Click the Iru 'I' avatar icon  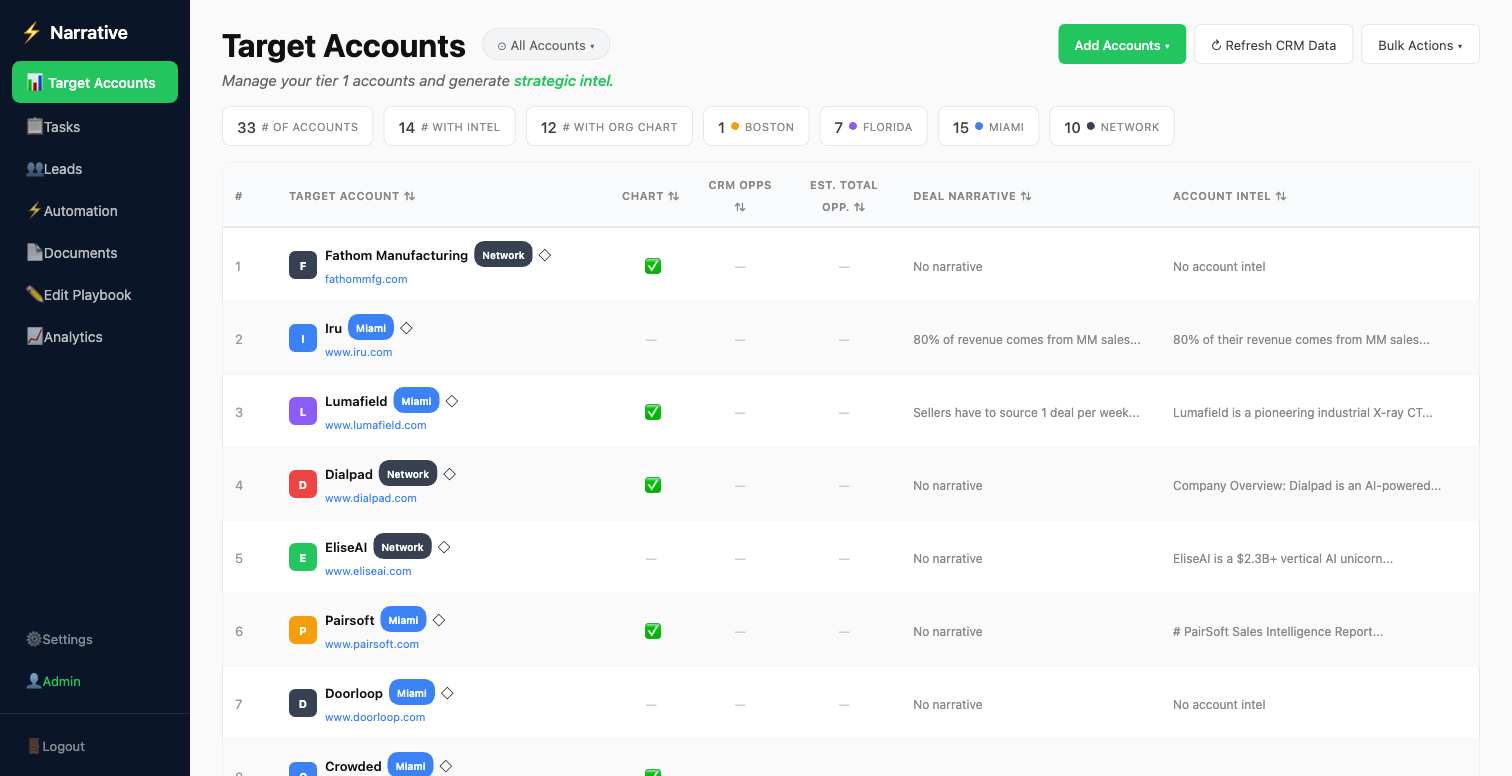[303, 339]
